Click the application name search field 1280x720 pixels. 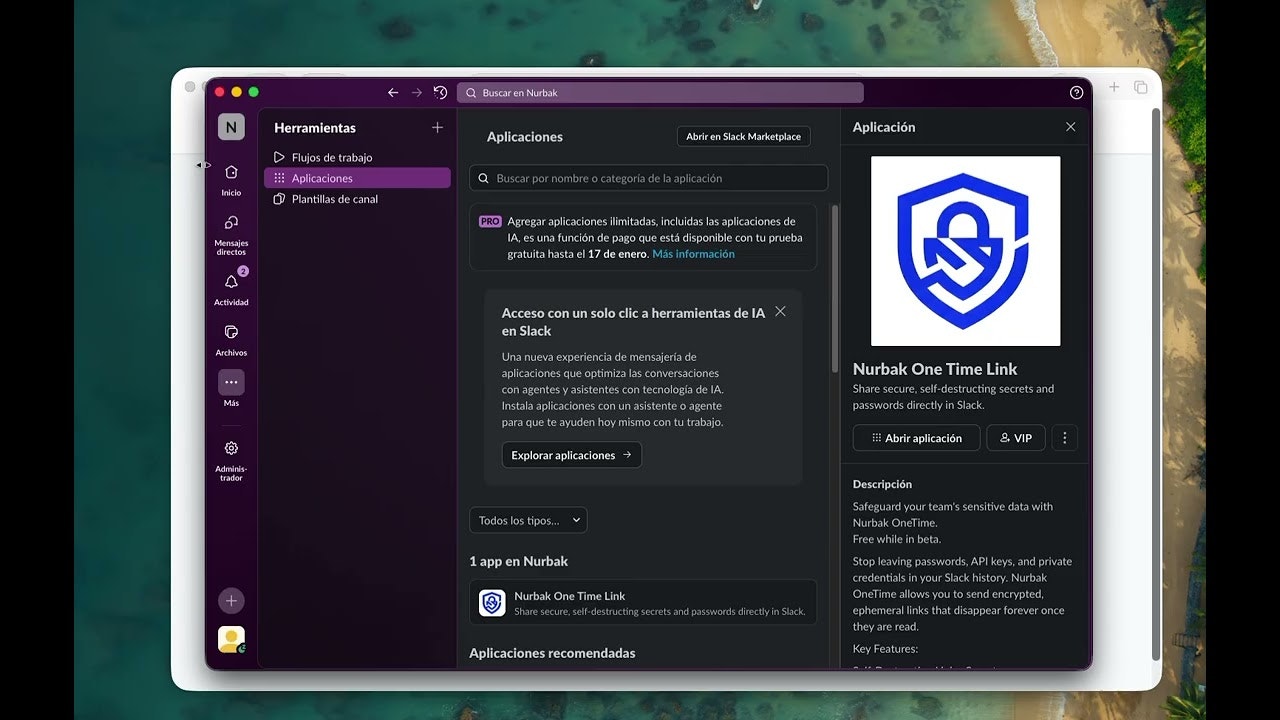click(x=649, y=178)
